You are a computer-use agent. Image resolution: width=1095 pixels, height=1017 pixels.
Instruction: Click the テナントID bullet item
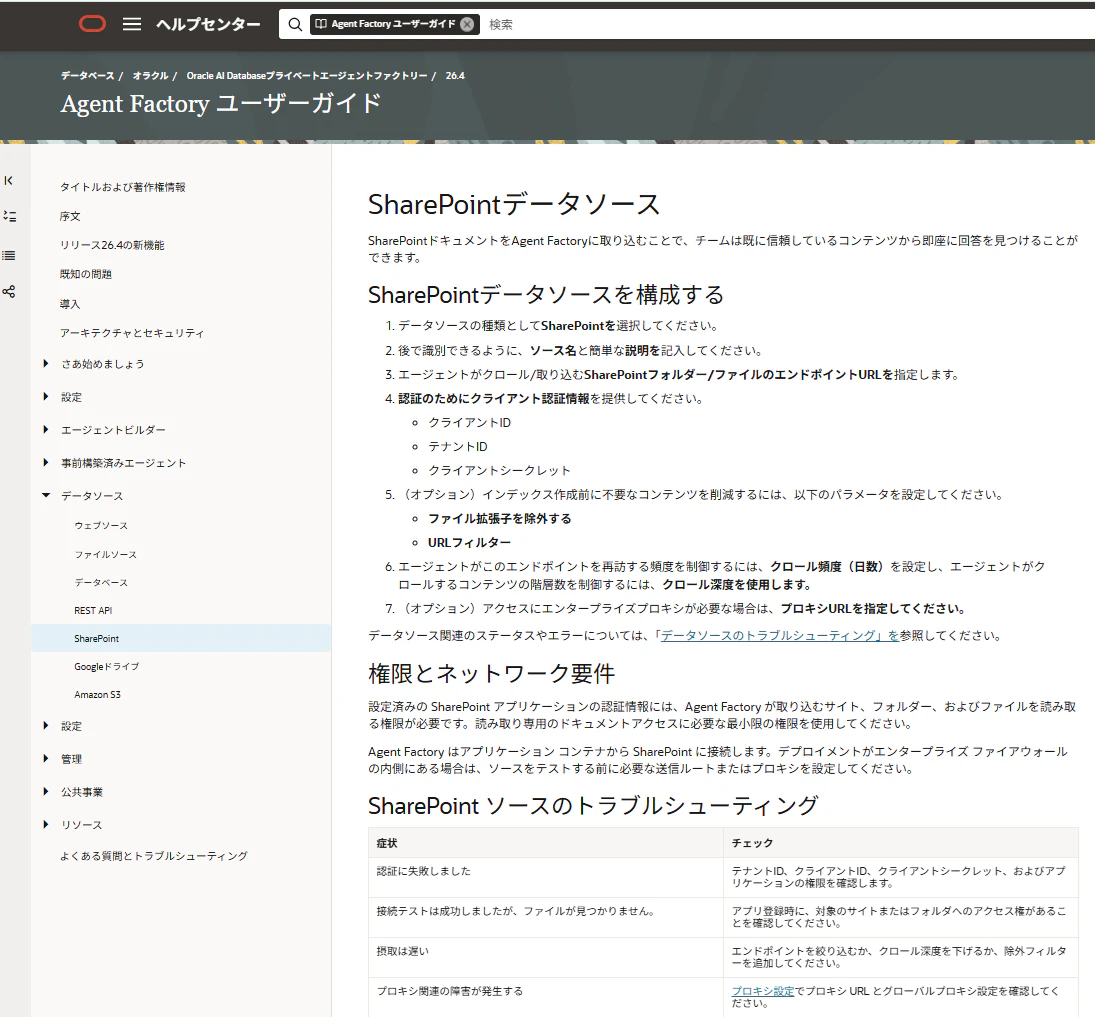458,446
